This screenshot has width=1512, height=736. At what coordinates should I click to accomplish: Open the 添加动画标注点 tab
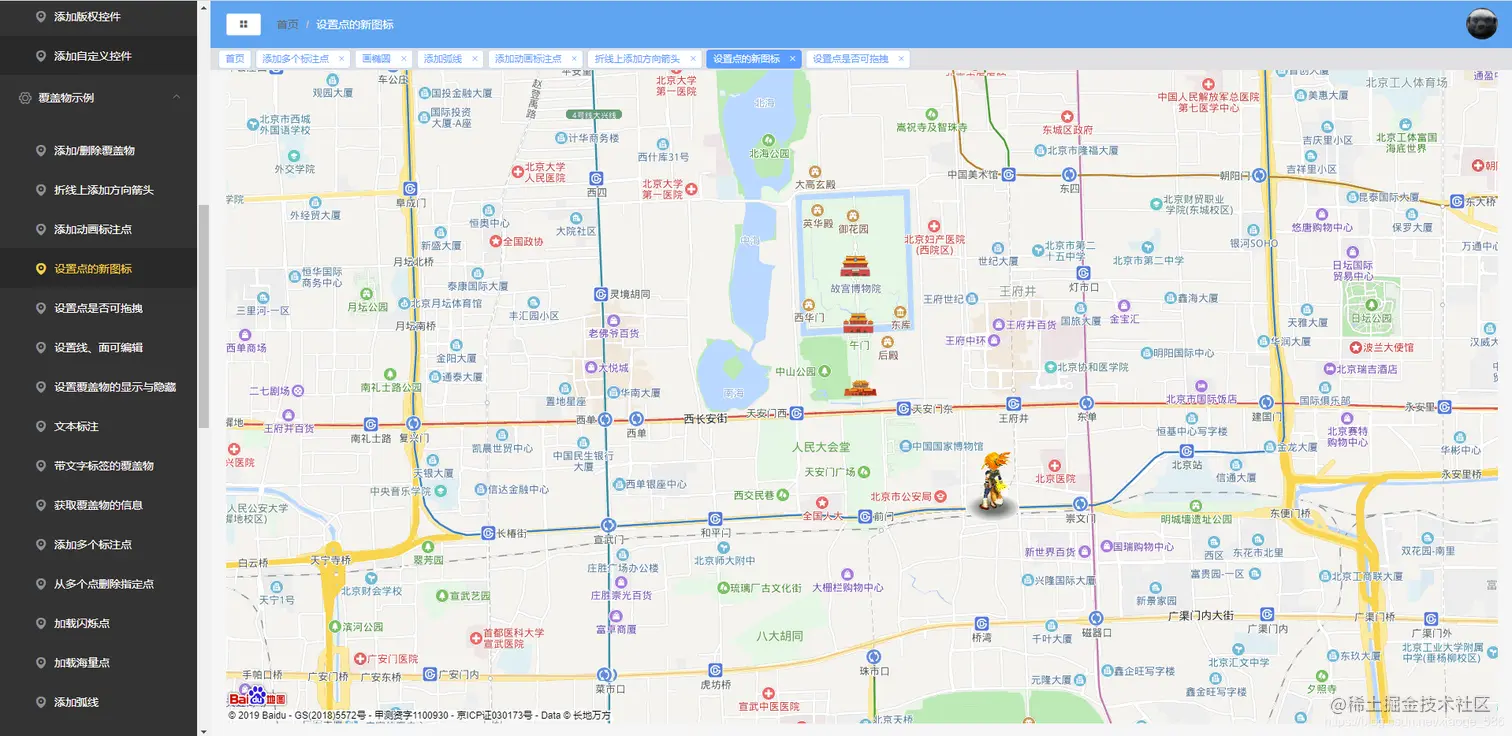click(x=527, y=58)
